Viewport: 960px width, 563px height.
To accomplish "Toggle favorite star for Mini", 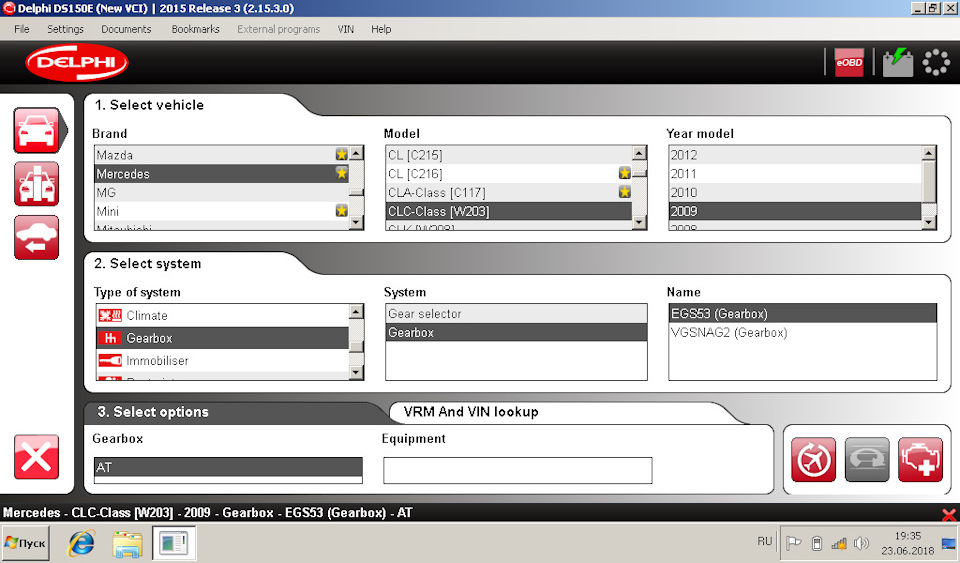I will (342, 211).
